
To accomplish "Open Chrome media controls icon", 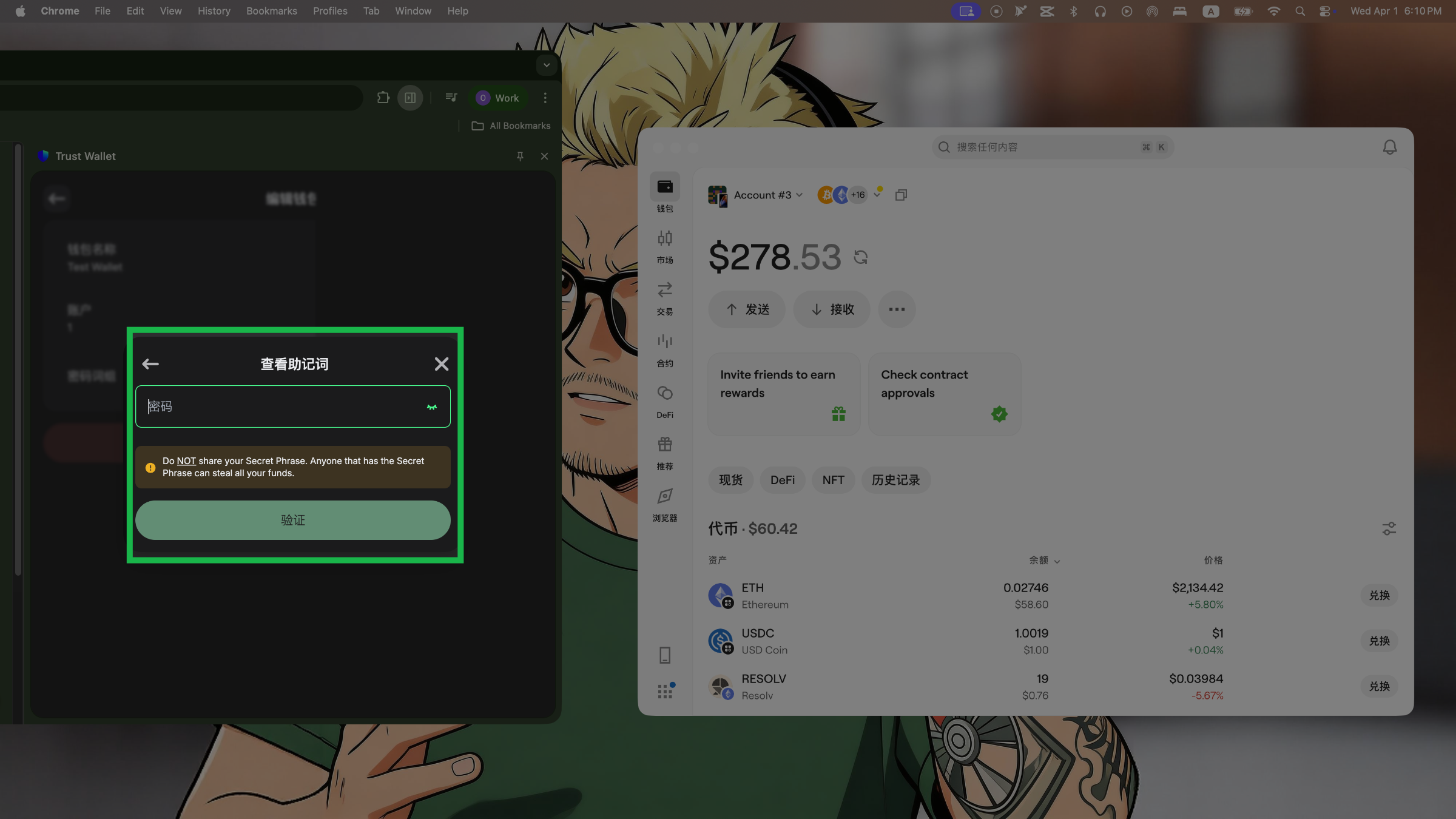I will pos(451,98).
